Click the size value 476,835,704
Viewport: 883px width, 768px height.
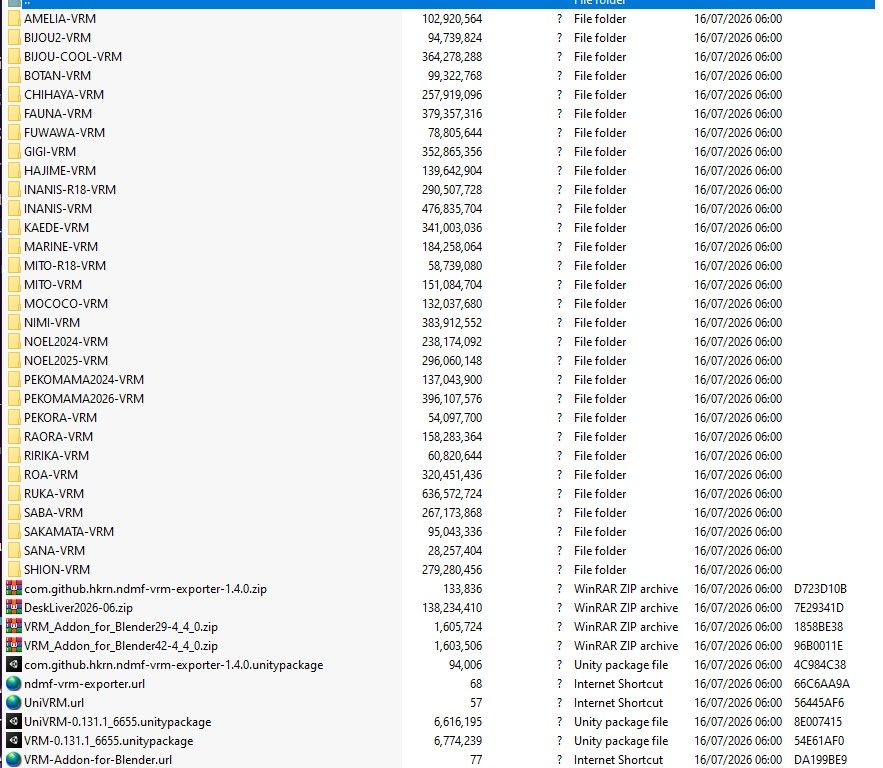coord(452,209)
